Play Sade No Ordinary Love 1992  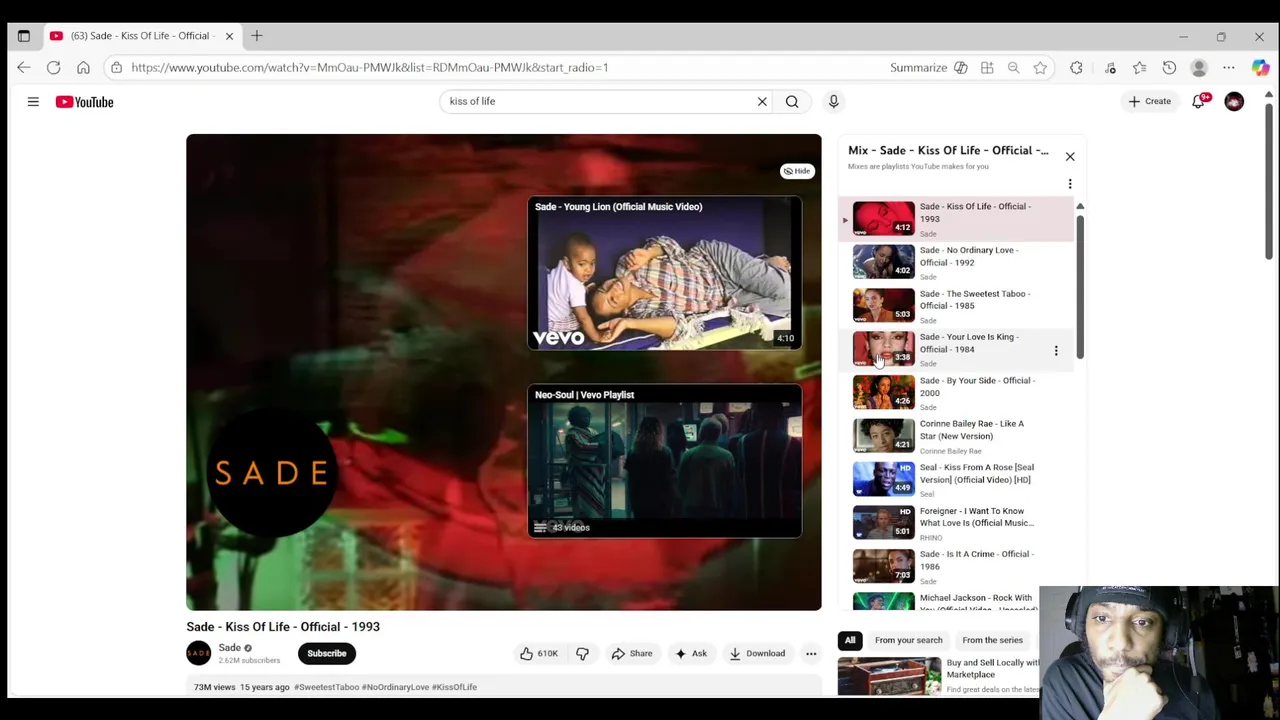[955, 262]
